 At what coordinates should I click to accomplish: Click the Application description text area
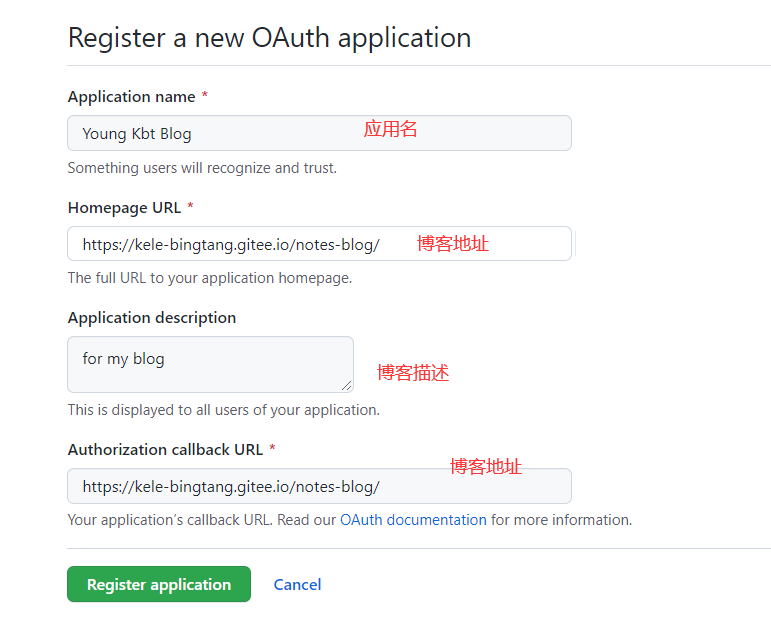[210, 364]
